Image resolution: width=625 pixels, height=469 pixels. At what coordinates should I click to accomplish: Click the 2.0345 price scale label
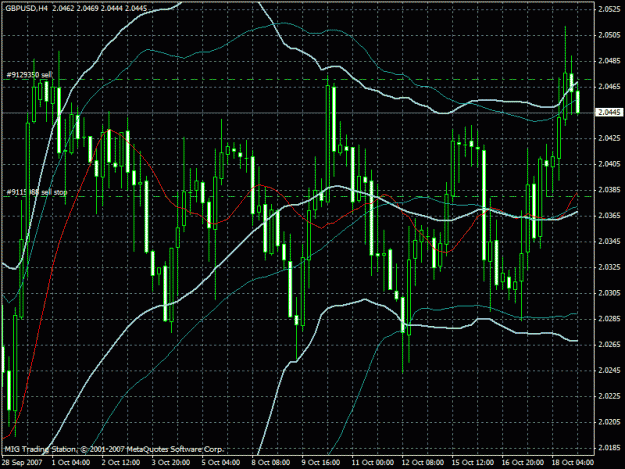[x=609, y=241]
